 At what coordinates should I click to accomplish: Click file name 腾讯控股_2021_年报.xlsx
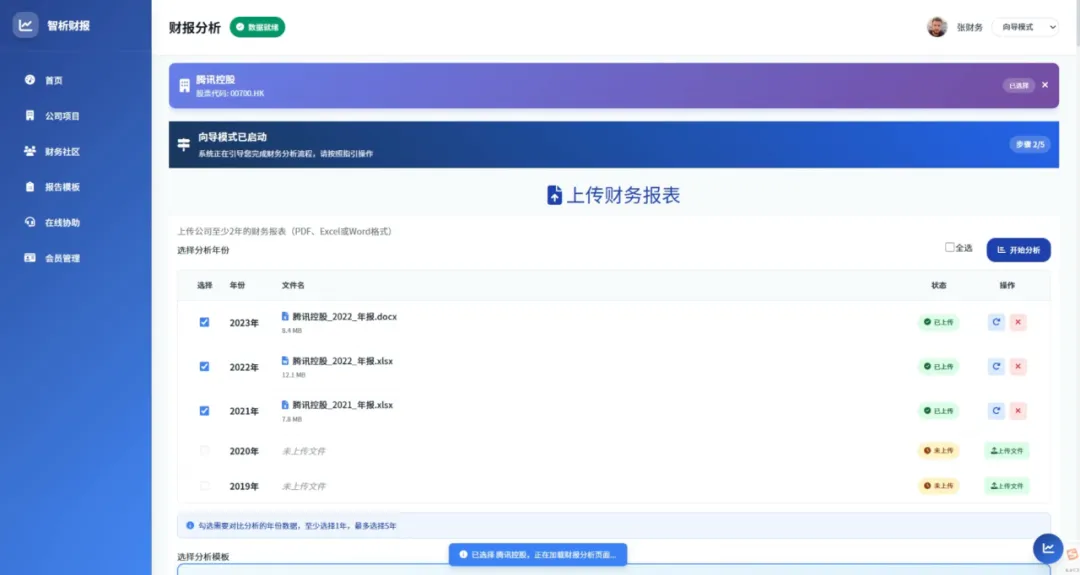tap(342, 405)
